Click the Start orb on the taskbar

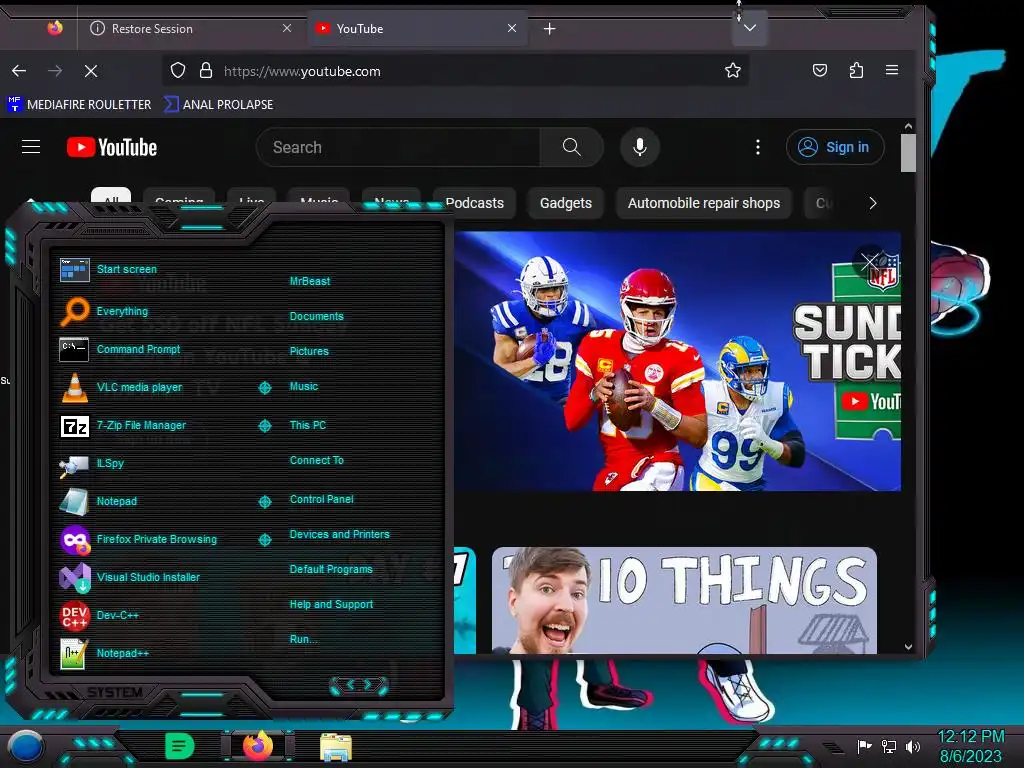25,746
